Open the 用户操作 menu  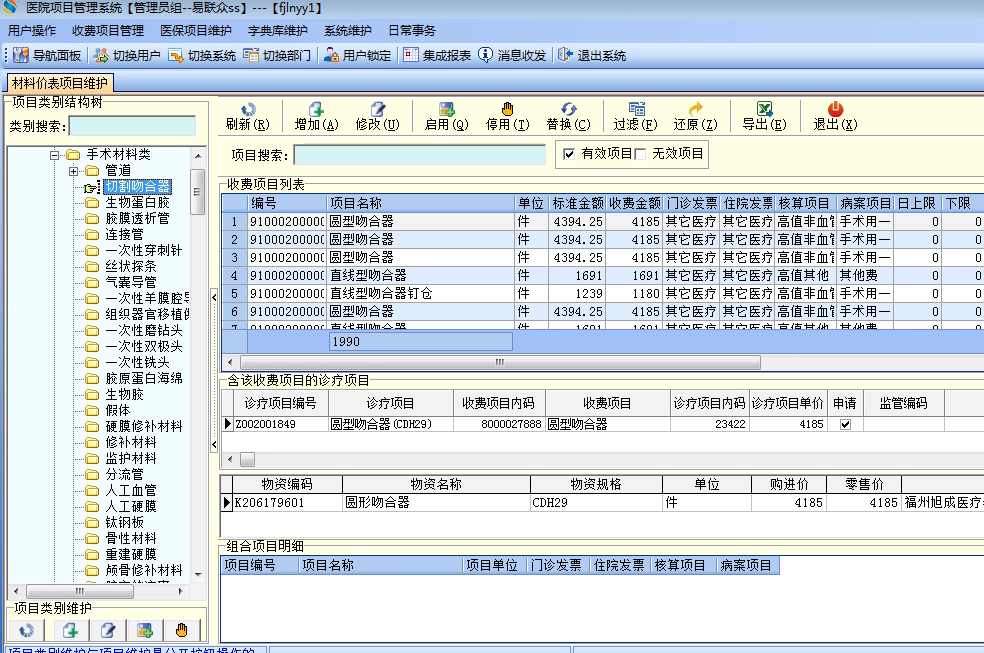[32, 31]
